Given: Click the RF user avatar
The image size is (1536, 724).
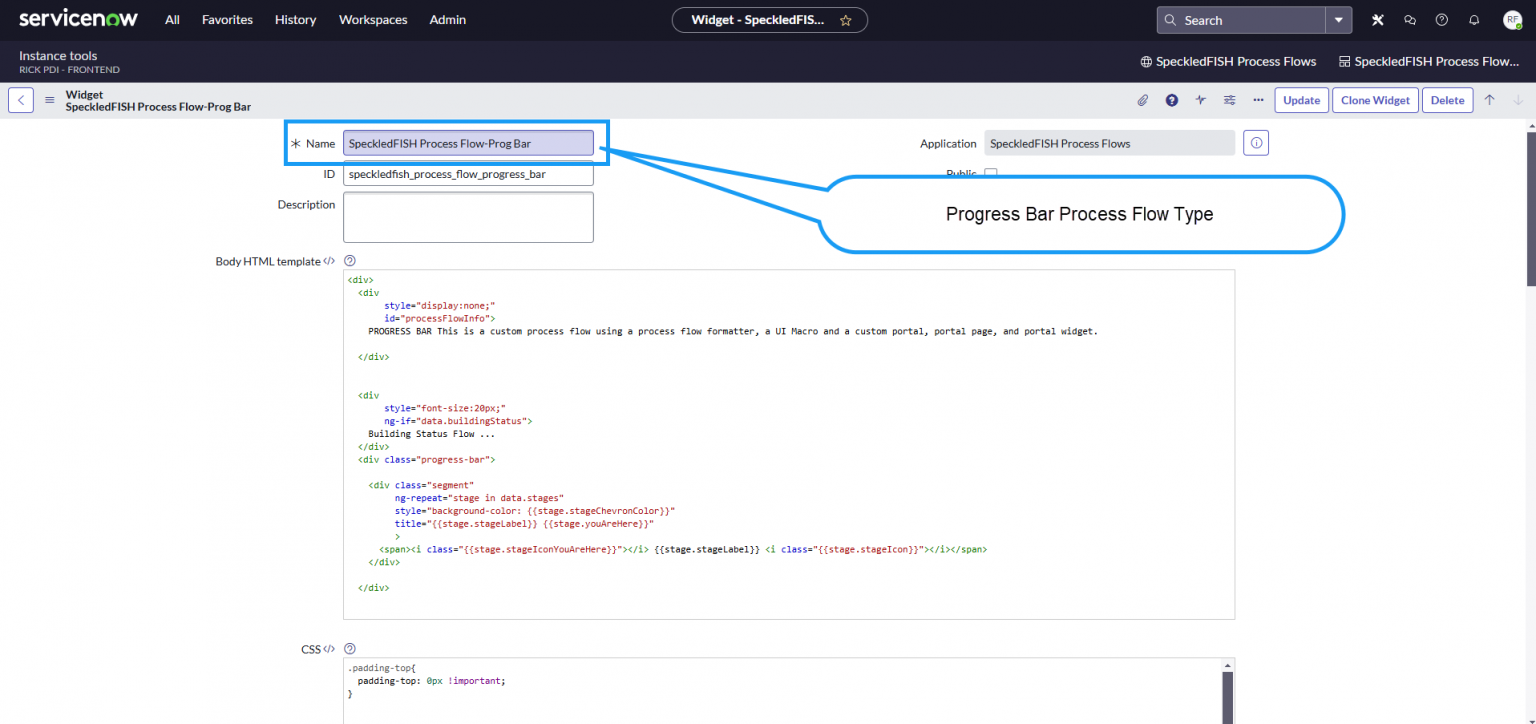Looking at the screenshot, I should click(1509, 19).
